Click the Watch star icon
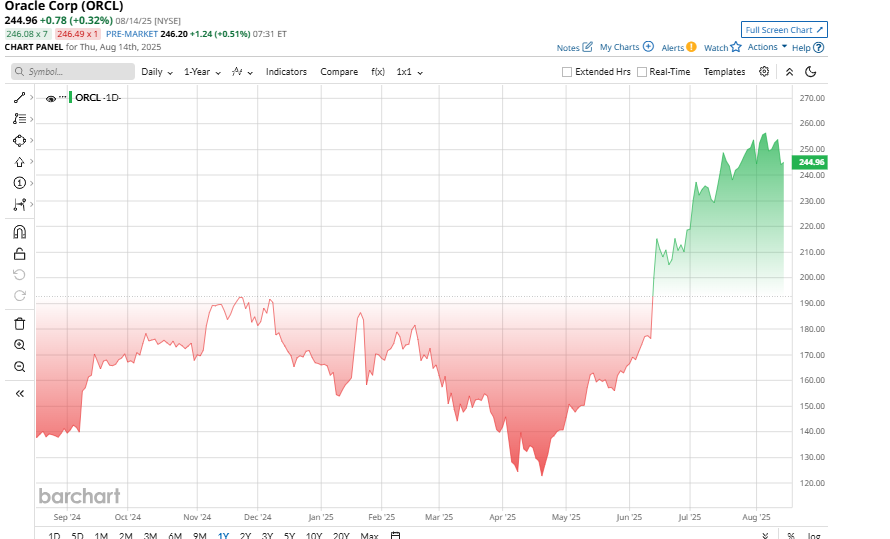890x539 pixels. pyautogui.click(x=736, y=47)
